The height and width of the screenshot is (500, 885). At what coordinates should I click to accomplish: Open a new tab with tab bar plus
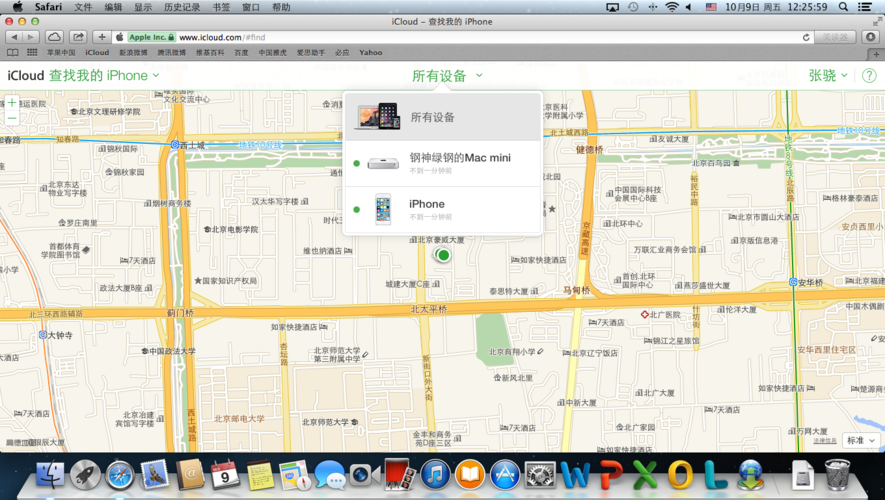[876, 54]
